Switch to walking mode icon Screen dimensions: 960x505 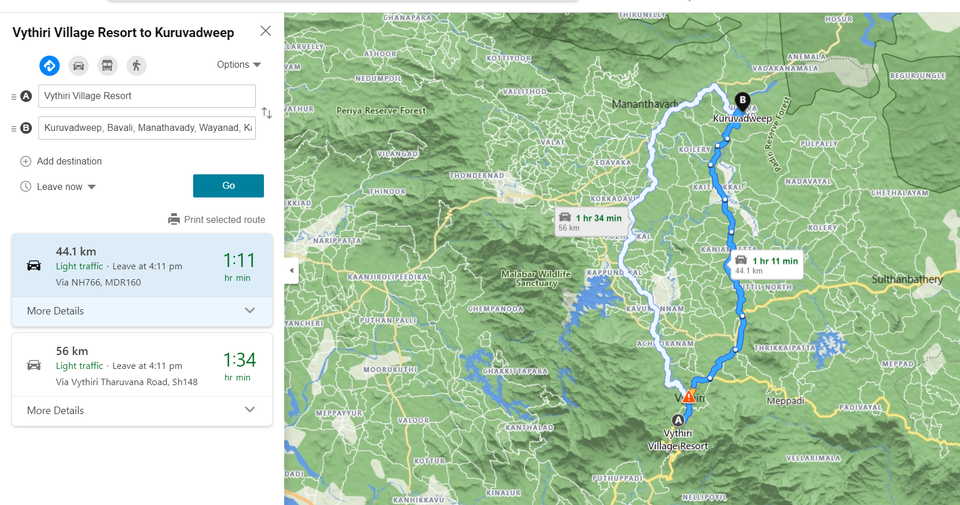[137, 65]
